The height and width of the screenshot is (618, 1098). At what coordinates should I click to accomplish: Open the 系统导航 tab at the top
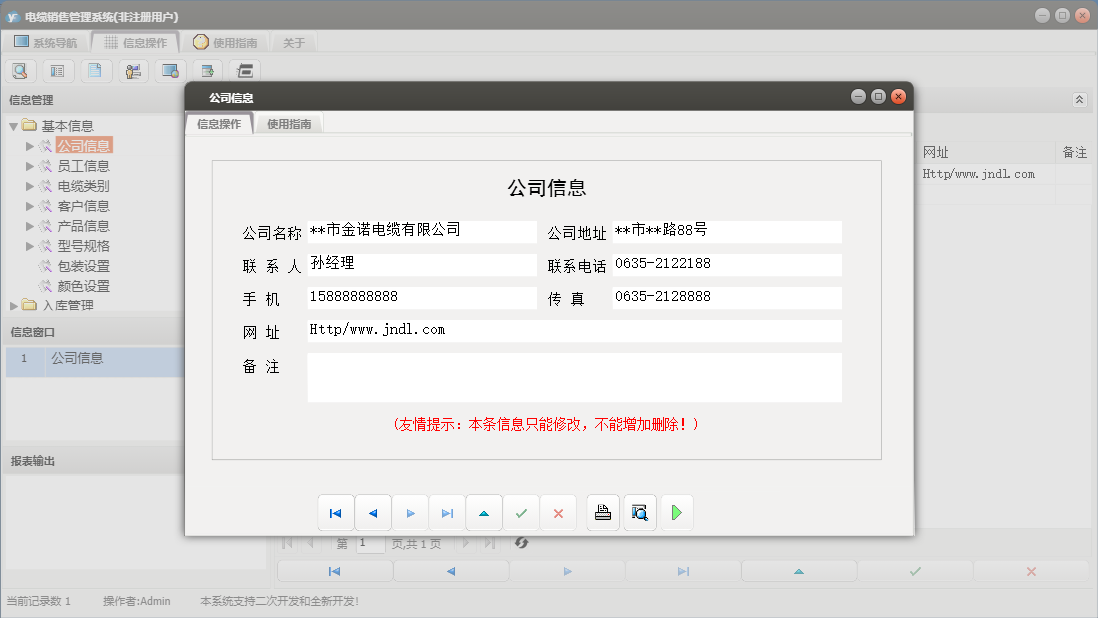point(49,42)
